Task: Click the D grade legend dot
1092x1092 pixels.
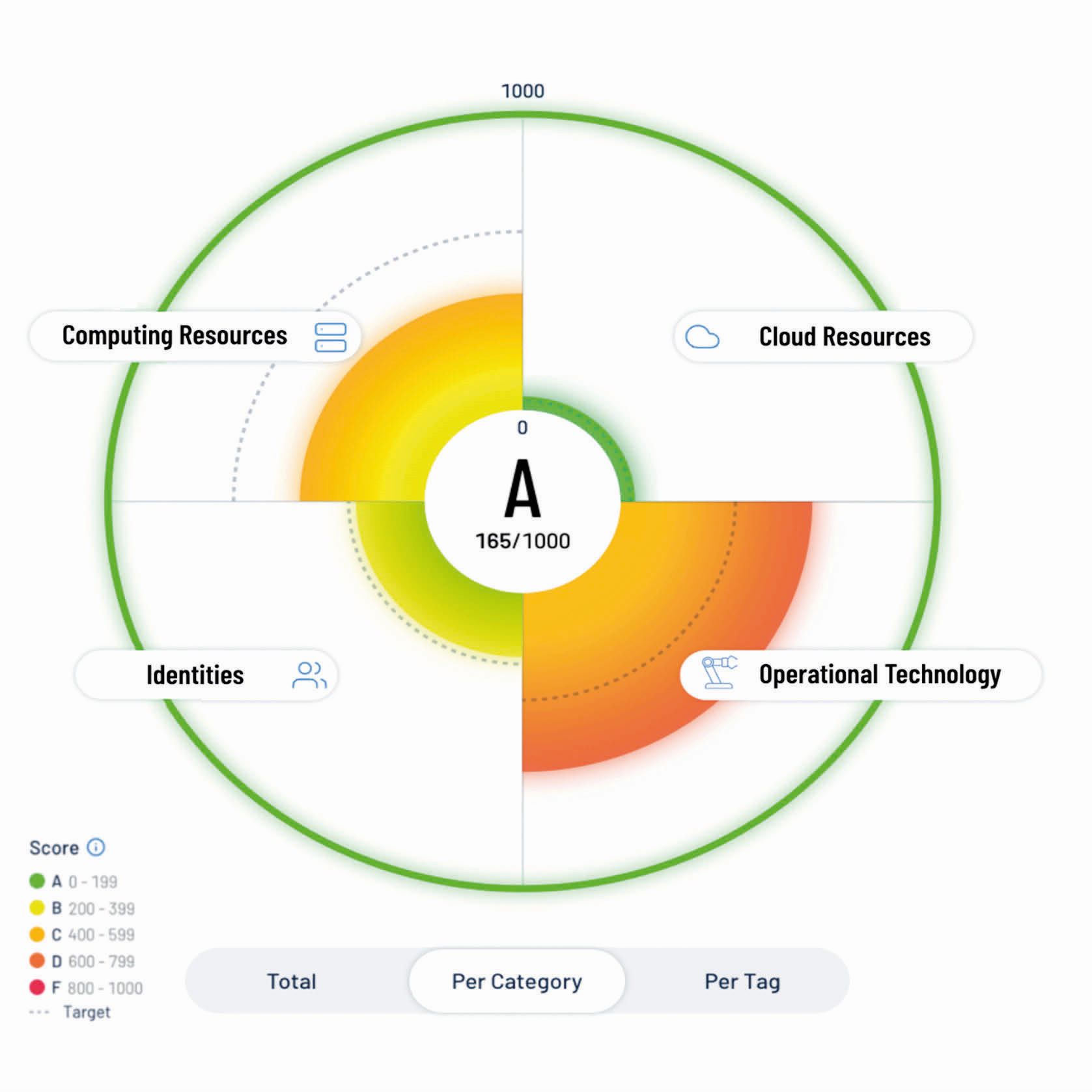Action: pos(37,961)
